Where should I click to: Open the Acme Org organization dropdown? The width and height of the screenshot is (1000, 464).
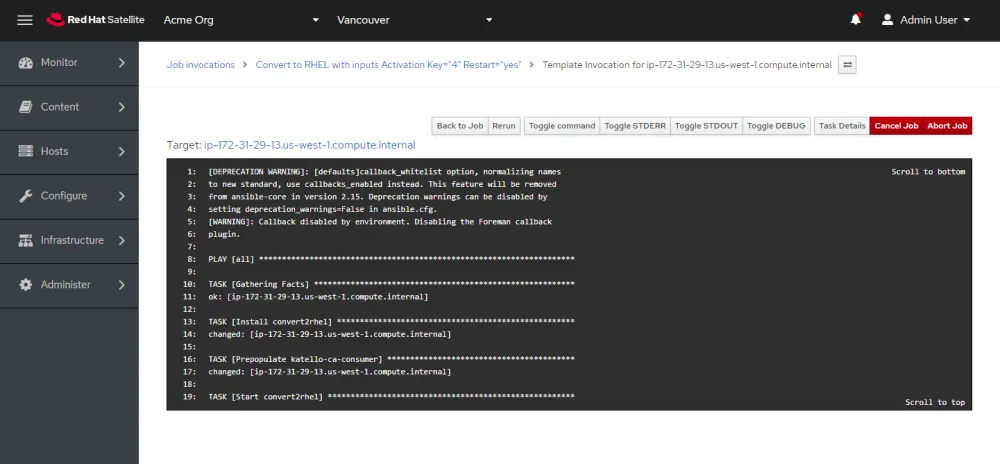tap(240, 20)
